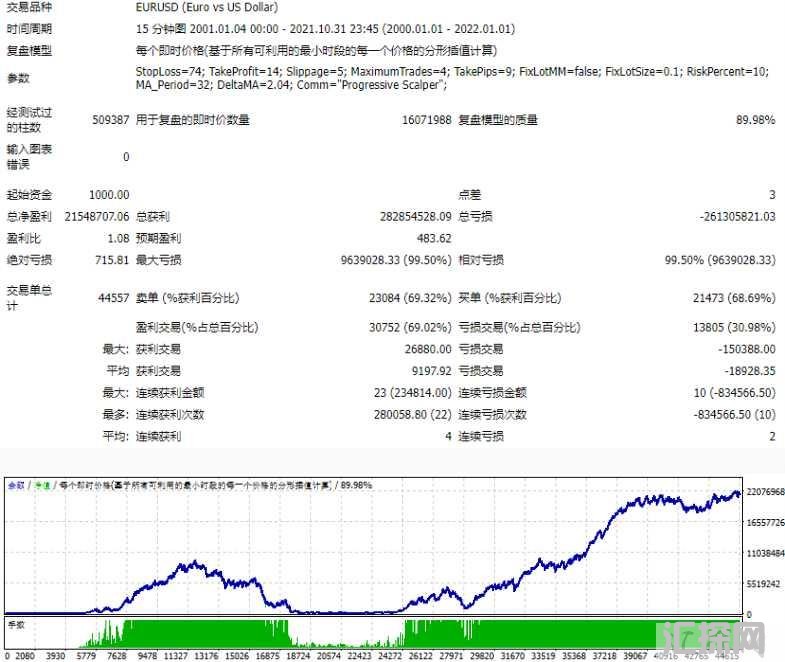Select loss trades value 13805 (30.98%)

[x=734, y=327]
